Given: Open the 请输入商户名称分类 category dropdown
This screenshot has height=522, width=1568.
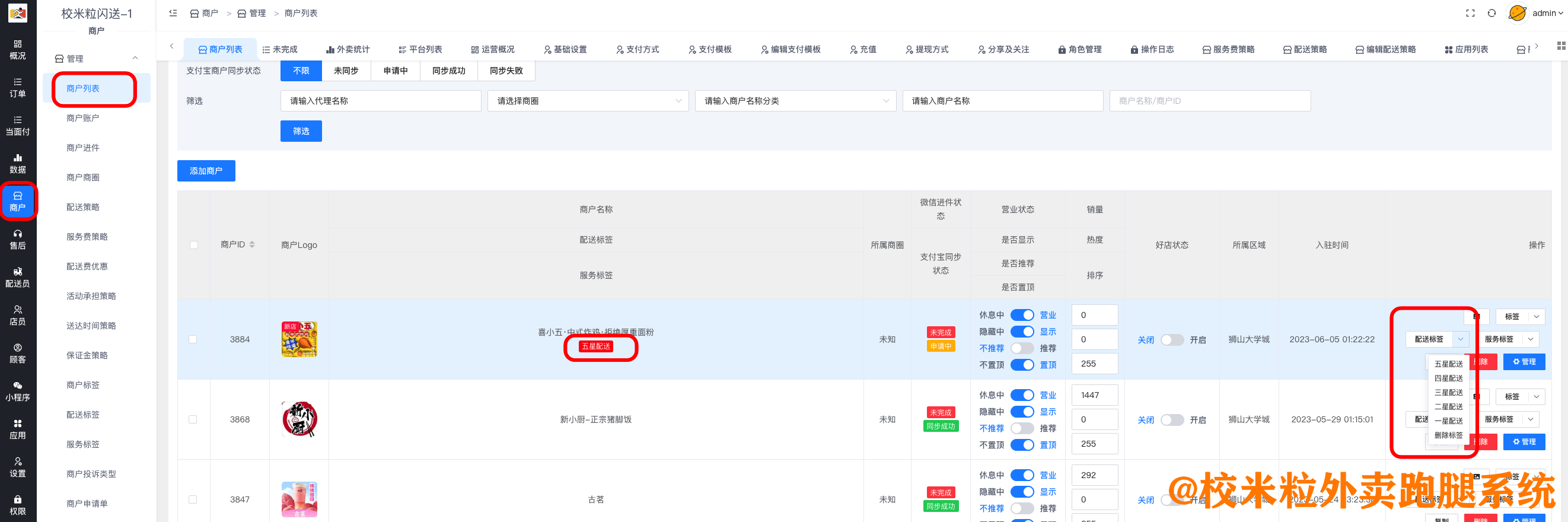Looking at the screenshot, I should (795, 101).
